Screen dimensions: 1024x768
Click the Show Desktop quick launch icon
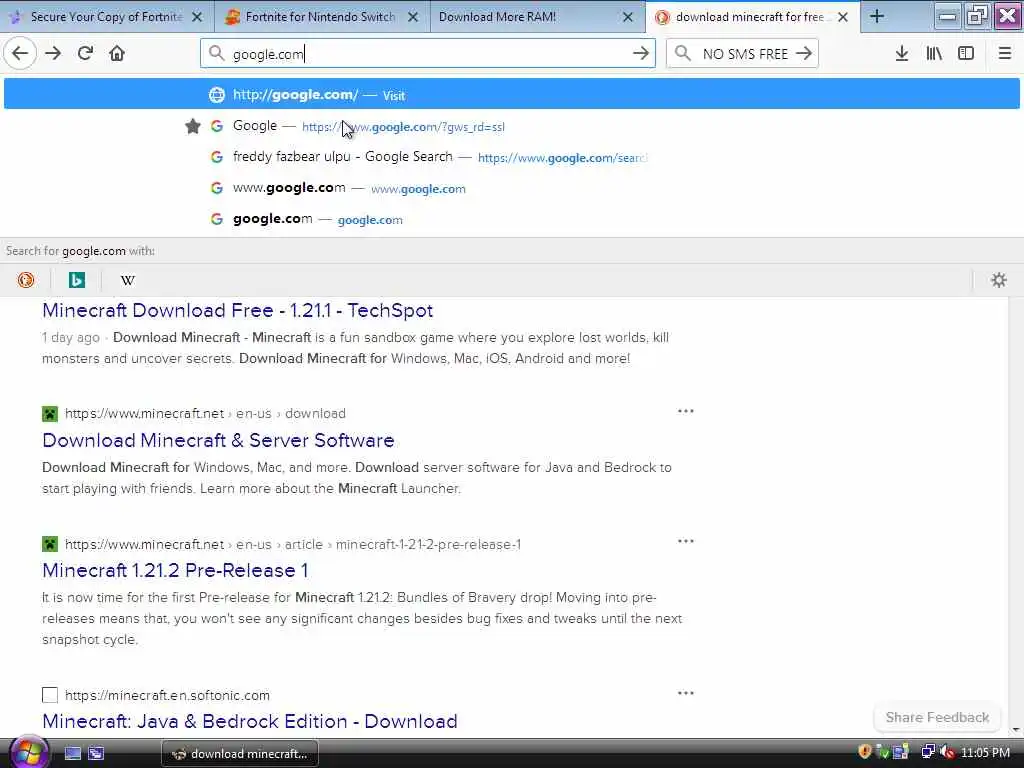72,754
